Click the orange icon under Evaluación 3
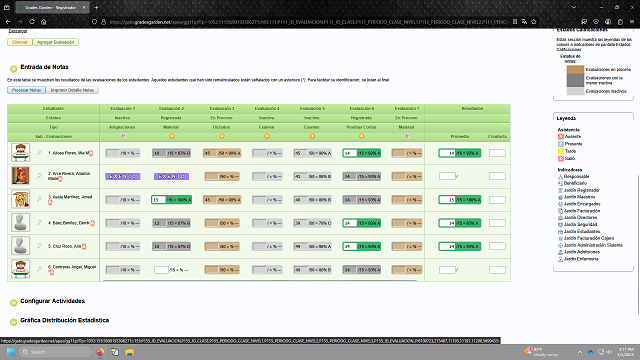Image resolution: width=640 pixels, height=360 pixels. point(222,136)
